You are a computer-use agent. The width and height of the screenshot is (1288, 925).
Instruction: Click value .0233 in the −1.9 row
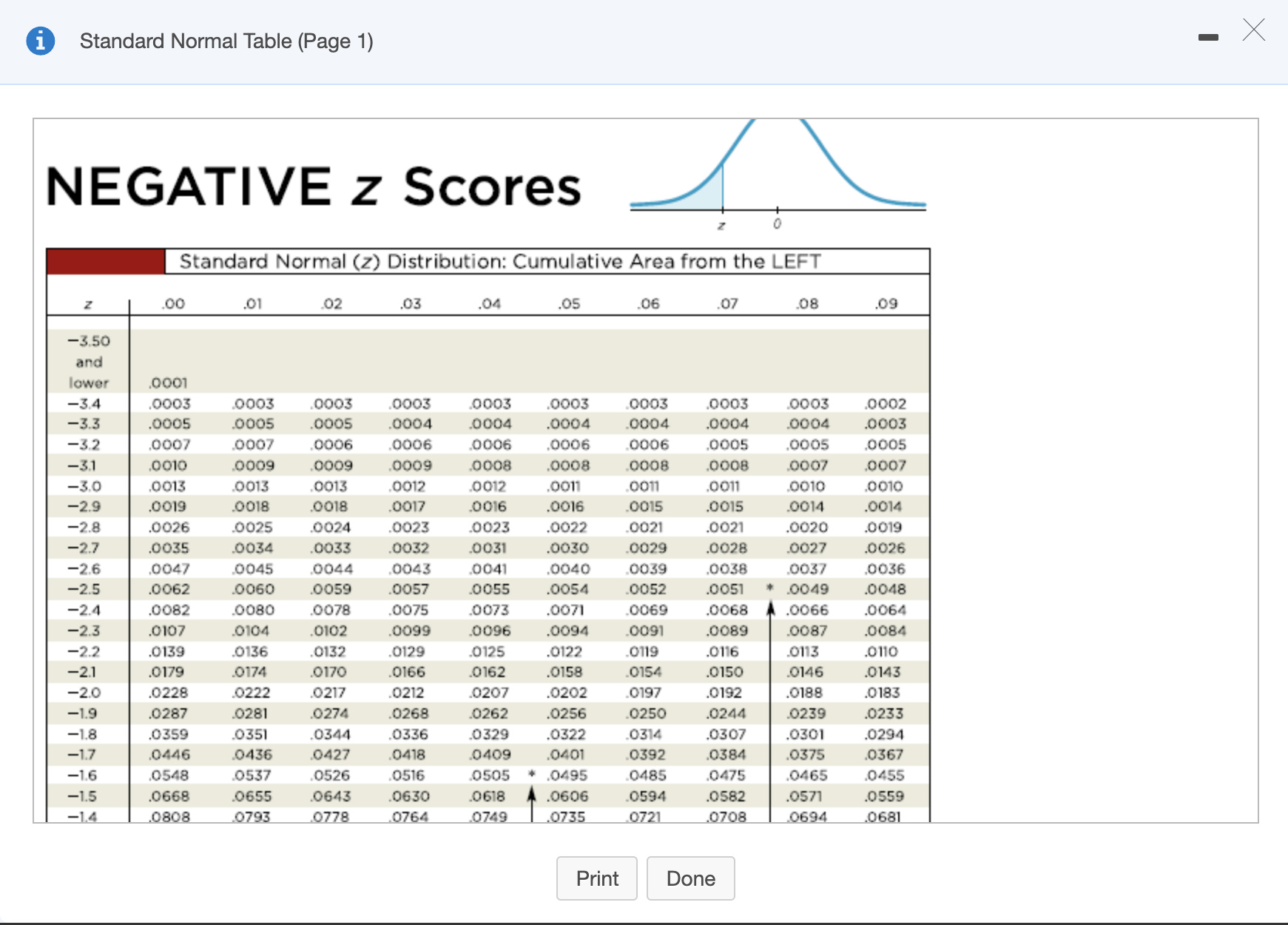(884, 714)
